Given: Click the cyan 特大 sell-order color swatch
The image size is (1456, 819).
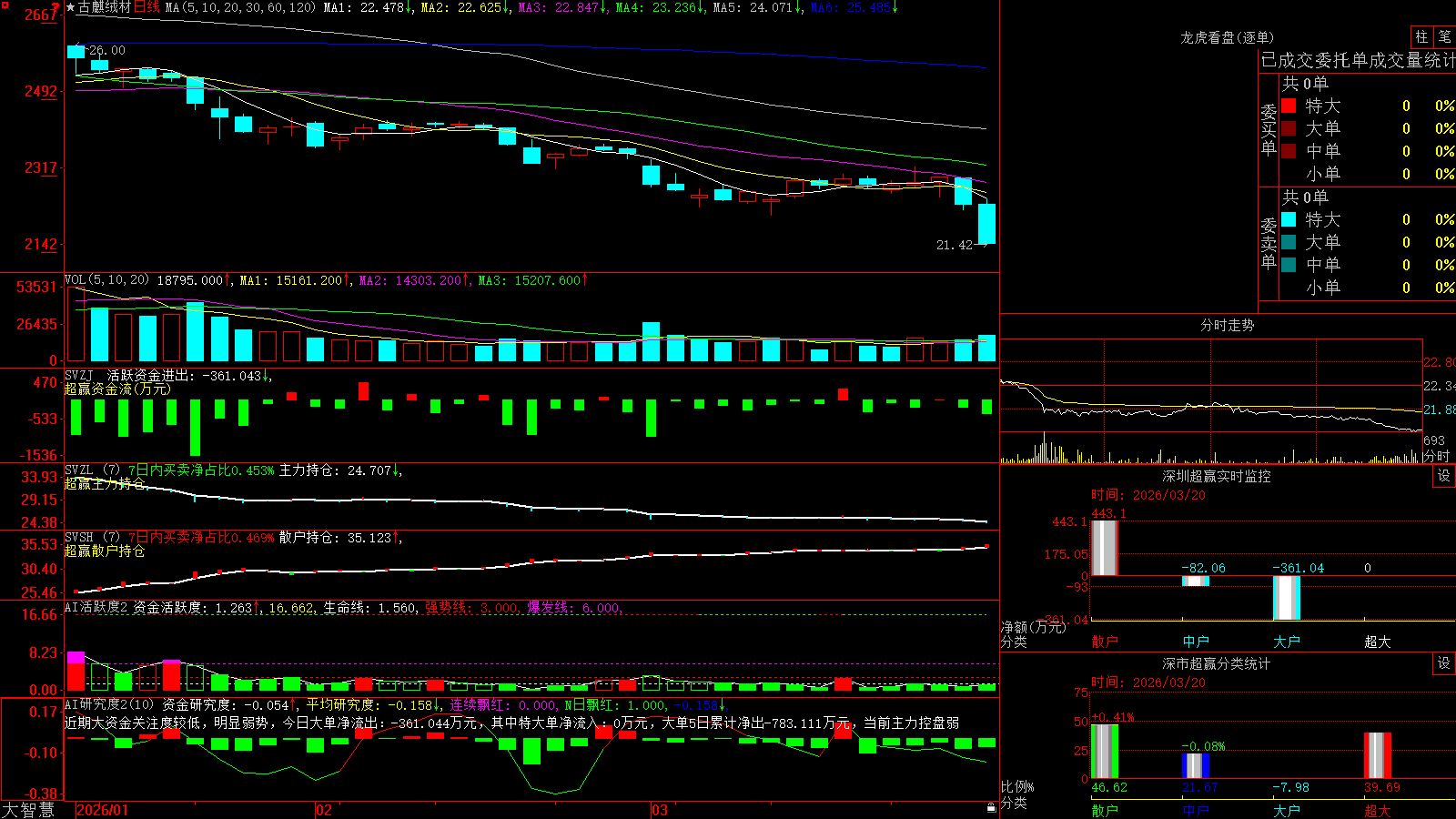Looking at the screenshot, I should coord(1289,219).
